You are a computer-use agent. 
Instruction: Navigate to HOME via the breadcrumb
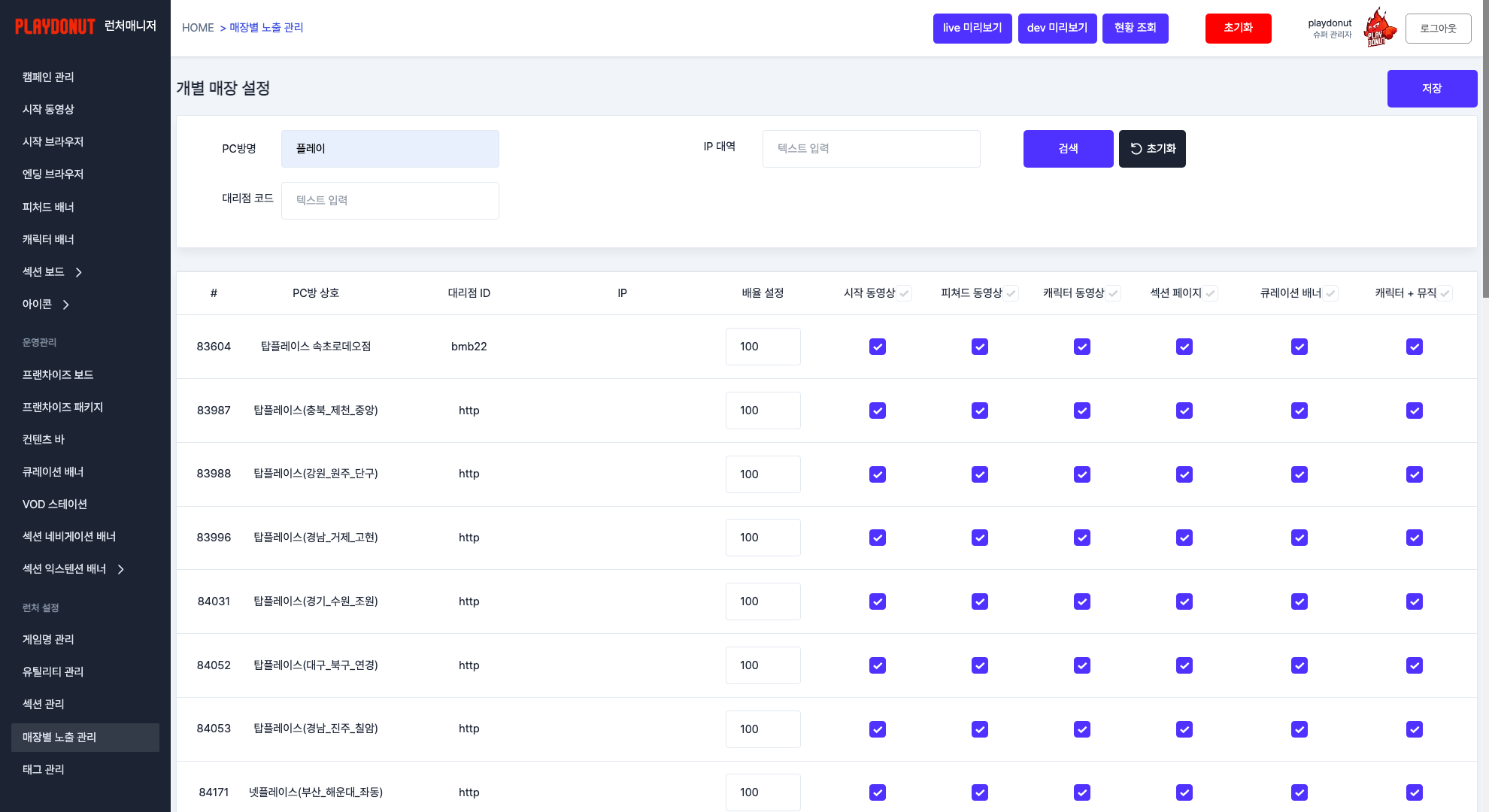[198, 27]
